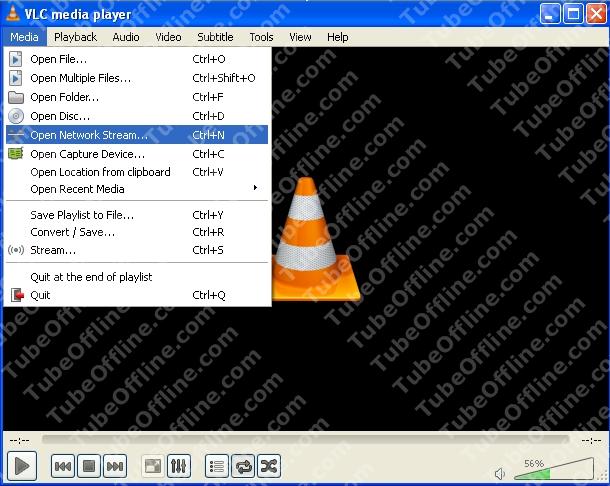The image size is (610, 486).
Task: Mute audio via speaker icon
Action: point(500,474)
